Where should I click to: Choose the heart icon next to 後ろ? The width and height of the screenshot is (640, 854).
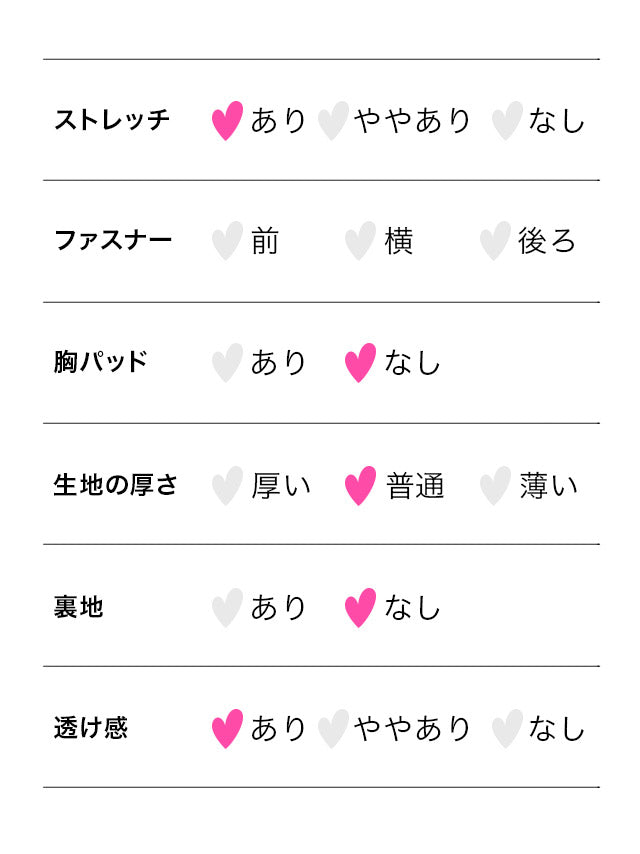coord(494,241)
